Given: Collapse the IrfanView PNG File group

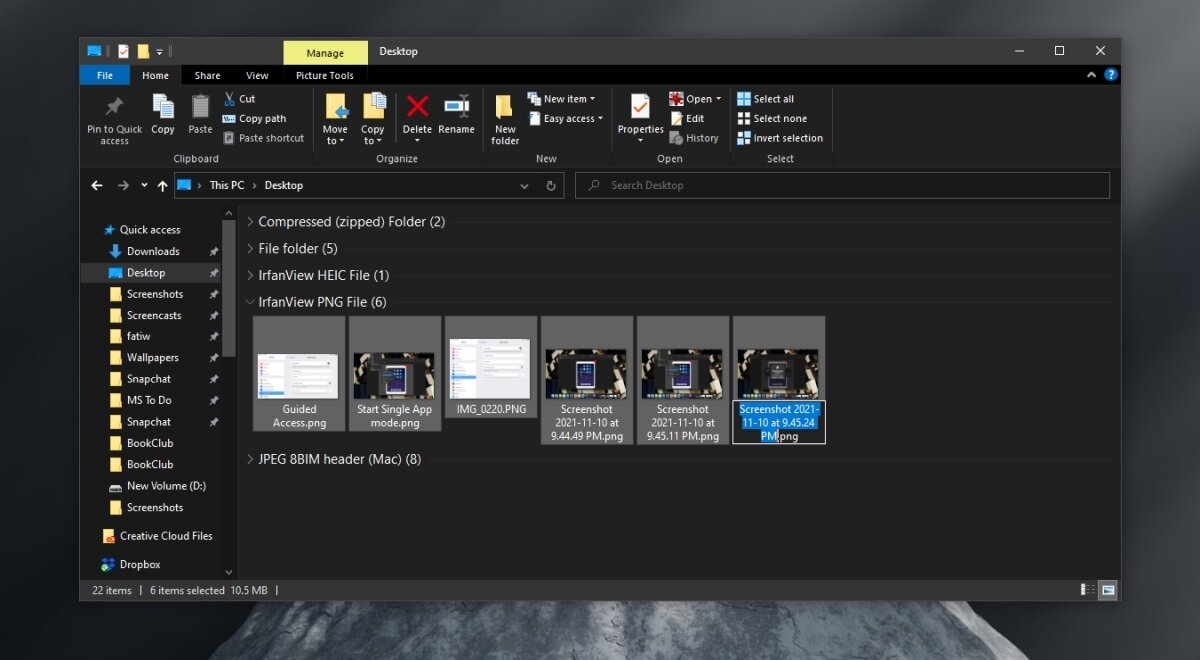Looking at the screenshot, I should [250, 302].
